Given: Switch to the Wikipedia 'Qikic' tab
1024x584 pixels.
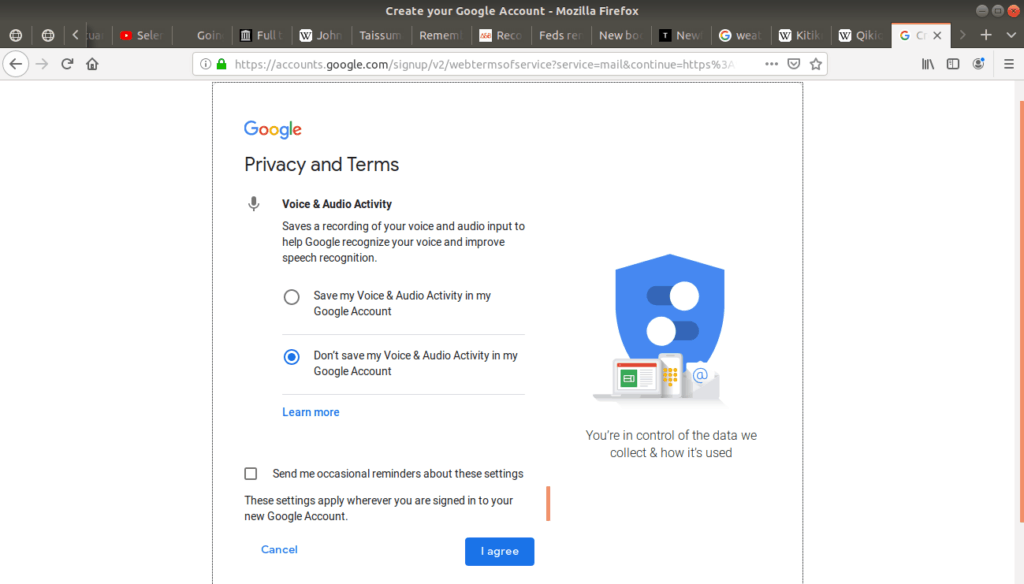Looking at the screenshot, I should click(860, 35).
